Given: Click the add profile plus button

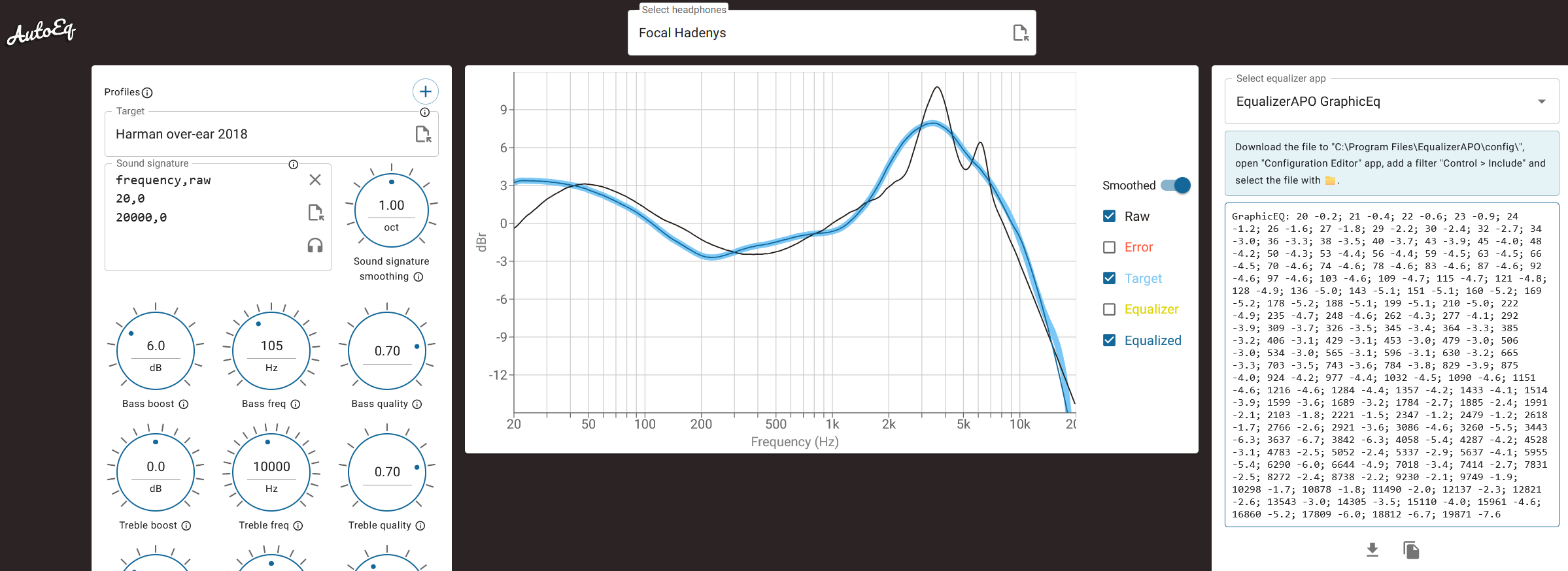Looking at the screenshot, I should pos(425,91).
